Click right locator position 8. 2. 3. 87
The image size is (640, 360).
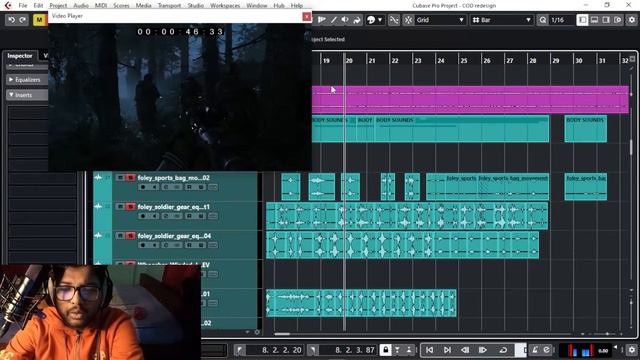coord(355,350)
